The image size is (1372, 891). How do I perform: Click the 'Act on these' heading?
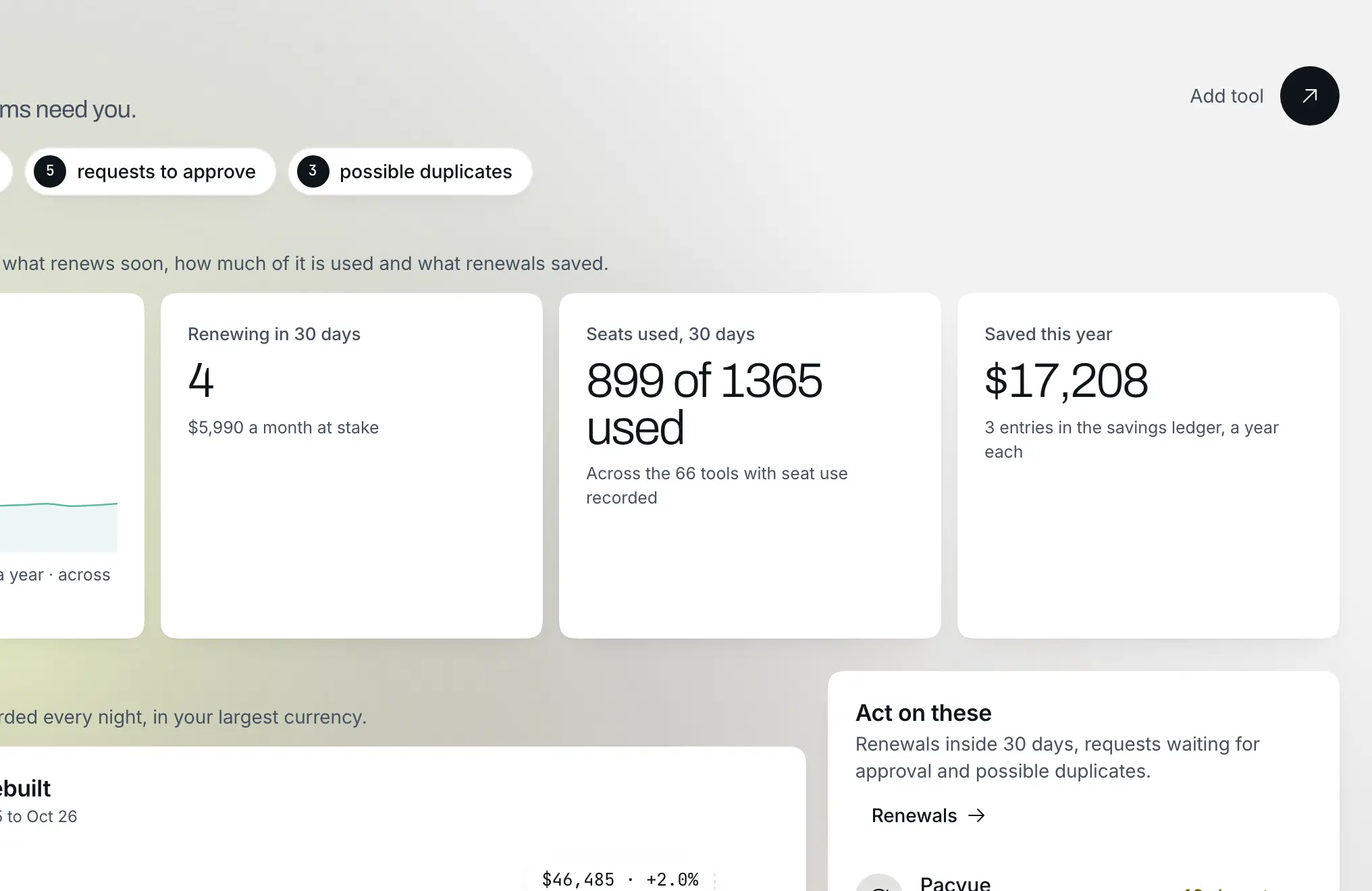[x=924, y=713]
